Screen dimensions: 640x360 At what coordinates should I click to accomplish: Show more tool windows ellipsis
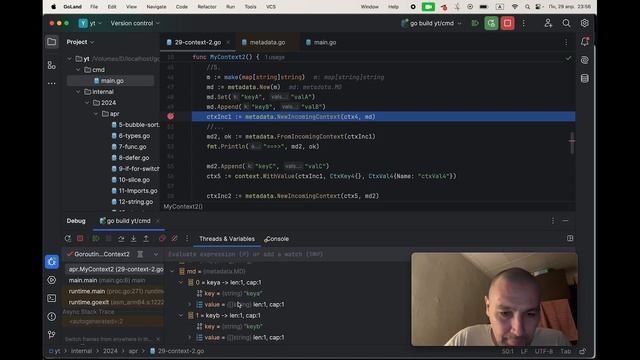click(52, 83)
